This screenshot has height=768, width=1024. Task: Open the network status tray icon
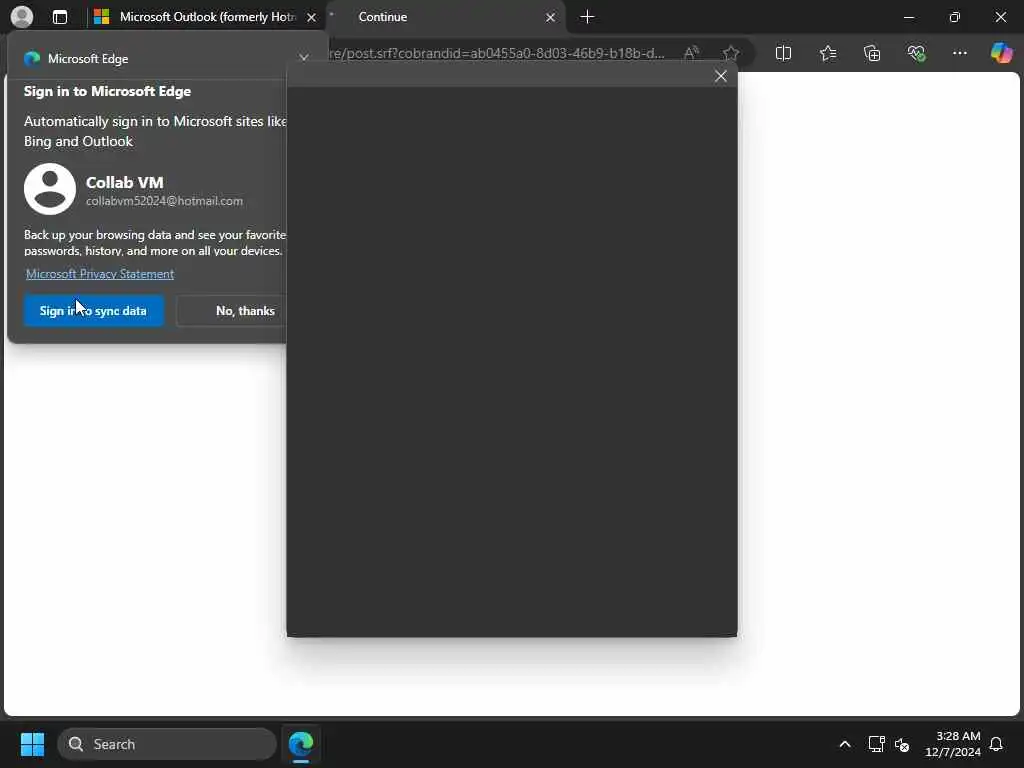pyautogui.click(x=876, y=744)
